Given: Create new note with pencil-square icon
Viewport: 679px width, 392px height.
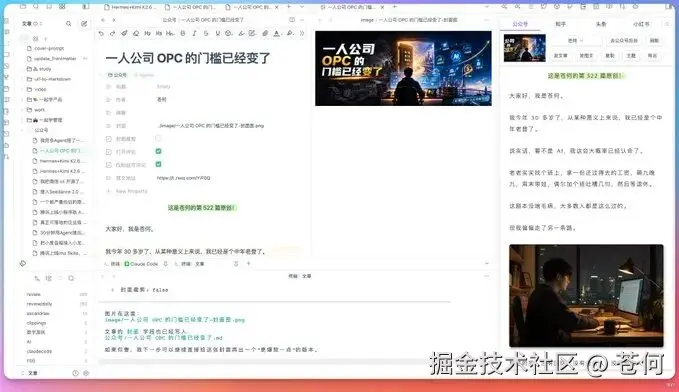Looking at the screenshot, I should (84, 24).
